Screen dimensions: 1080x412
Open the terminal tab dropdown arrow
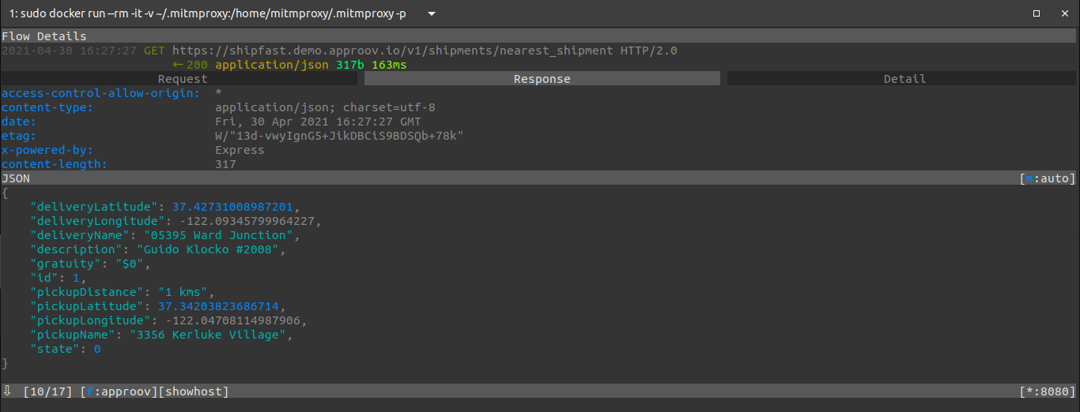tap(431, 14)
